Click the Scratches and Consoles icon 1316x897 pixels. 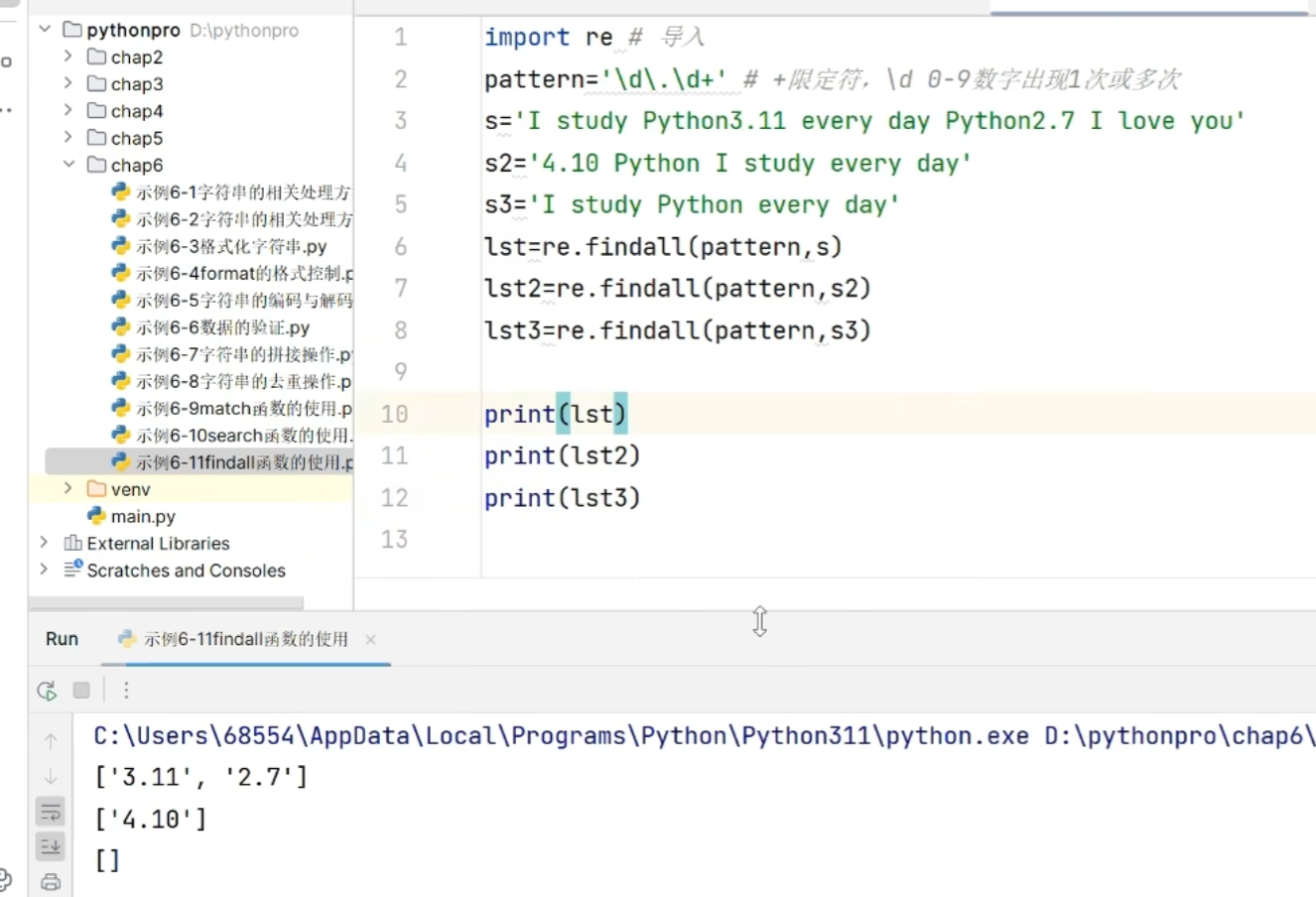pyautogui.click(x=72, y=569)
